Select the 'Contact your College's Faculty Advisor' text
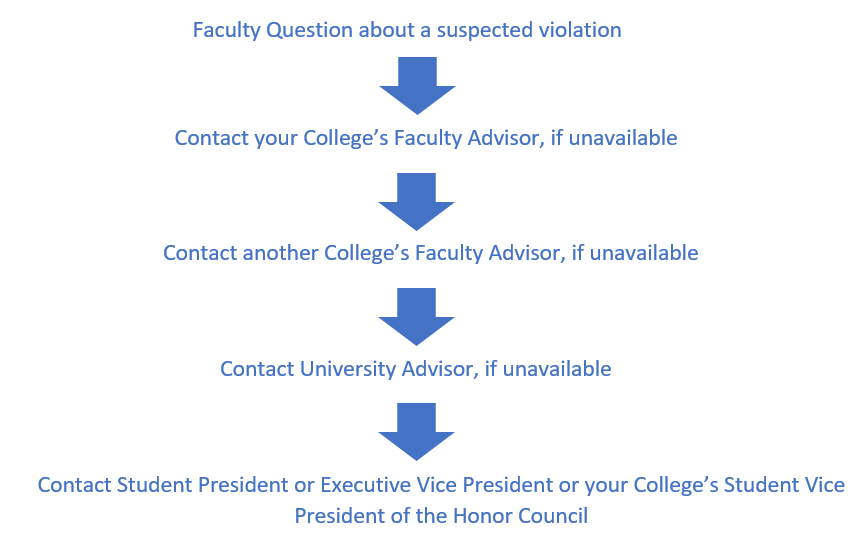This screenshot has height=540, width=863. click(357, 138)
